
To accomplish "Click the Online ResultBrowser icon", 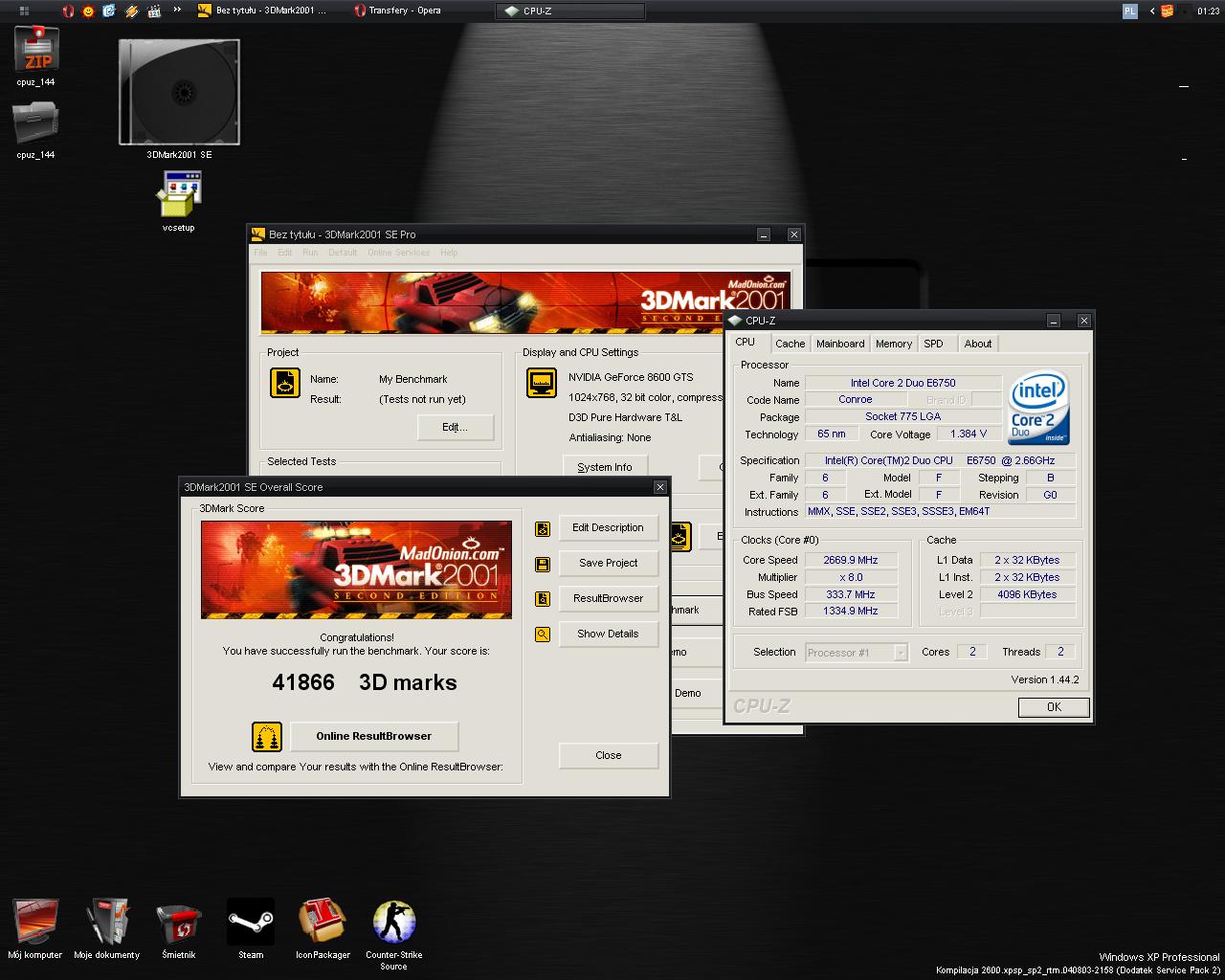I will click(x=267, y=736).
